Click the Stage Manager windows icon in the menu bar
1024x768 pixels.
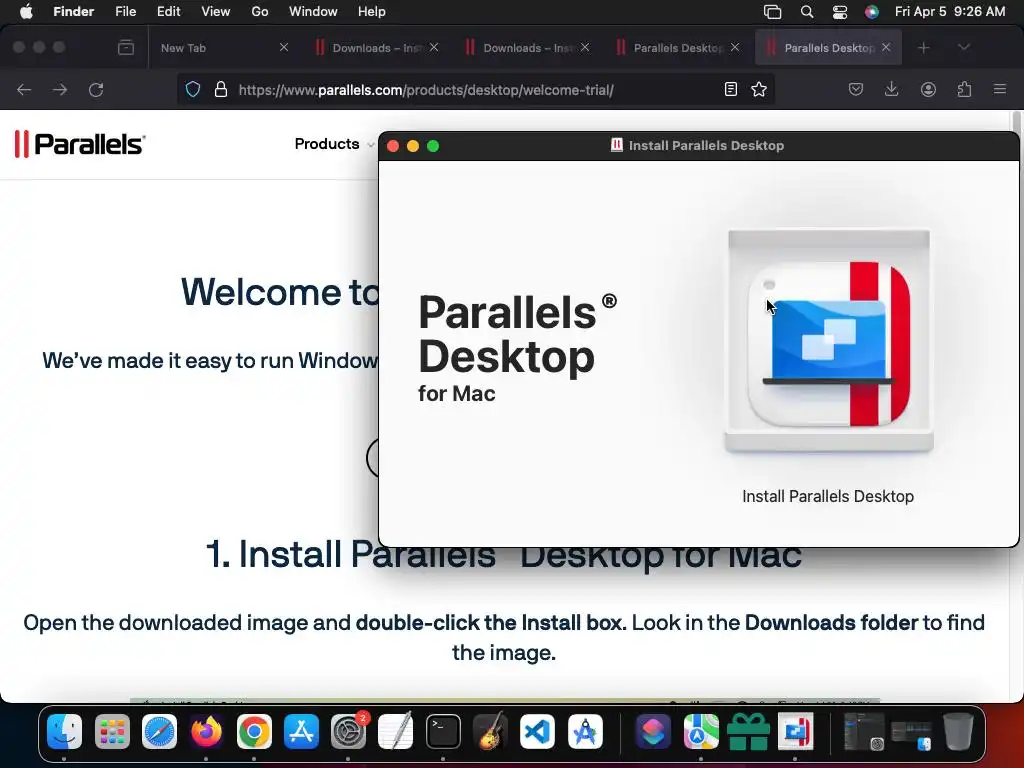pyautogui.click(x=773, y=12)
